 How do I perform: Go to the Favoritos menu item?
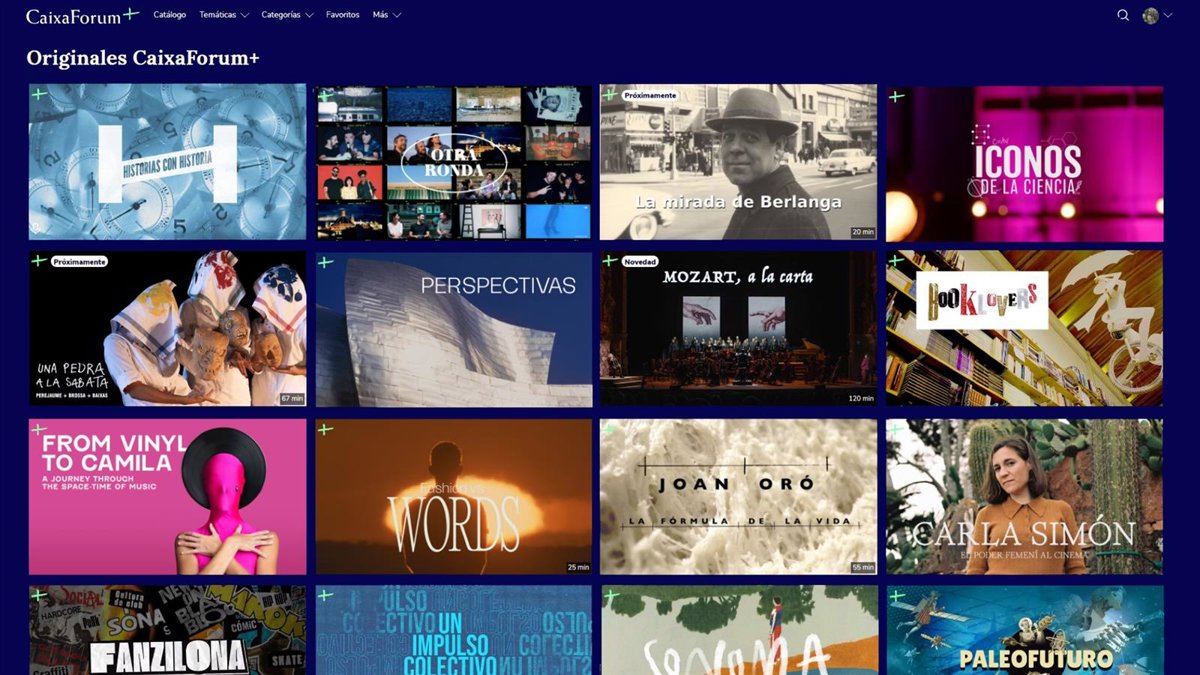(x=343, y=15)
